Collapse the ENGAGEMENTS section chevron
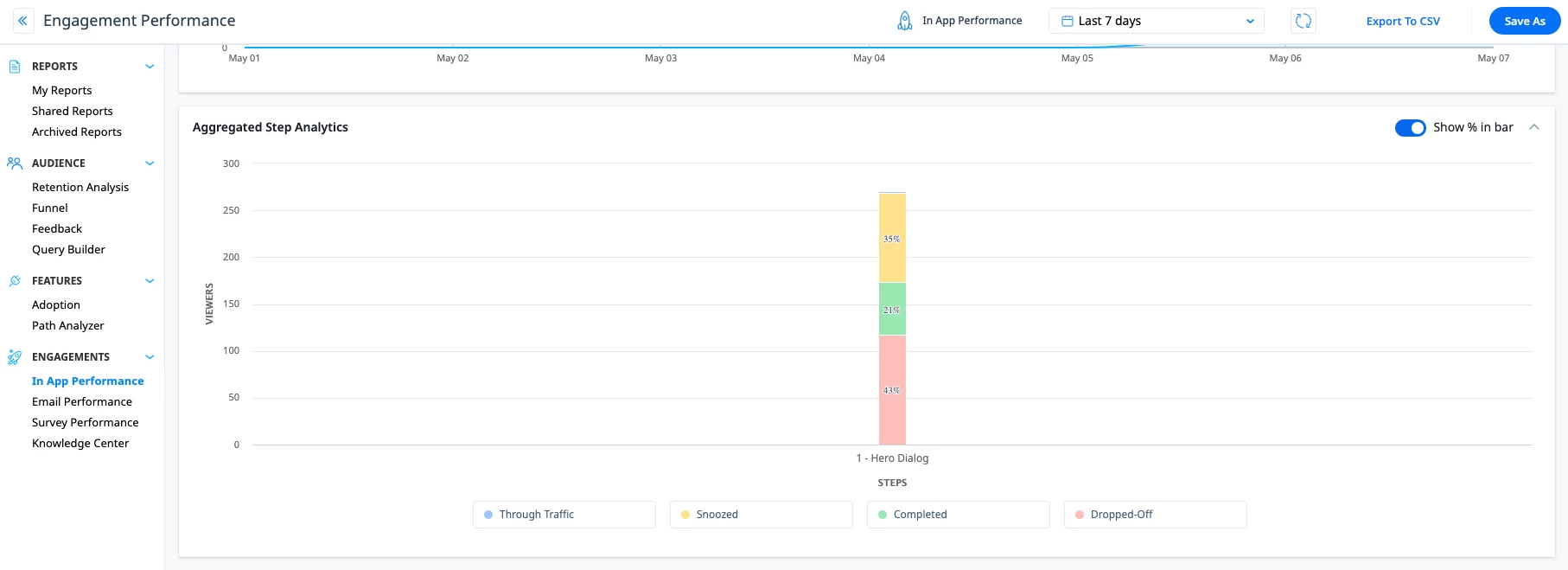 pyautogui.click(x=150, y=357)
